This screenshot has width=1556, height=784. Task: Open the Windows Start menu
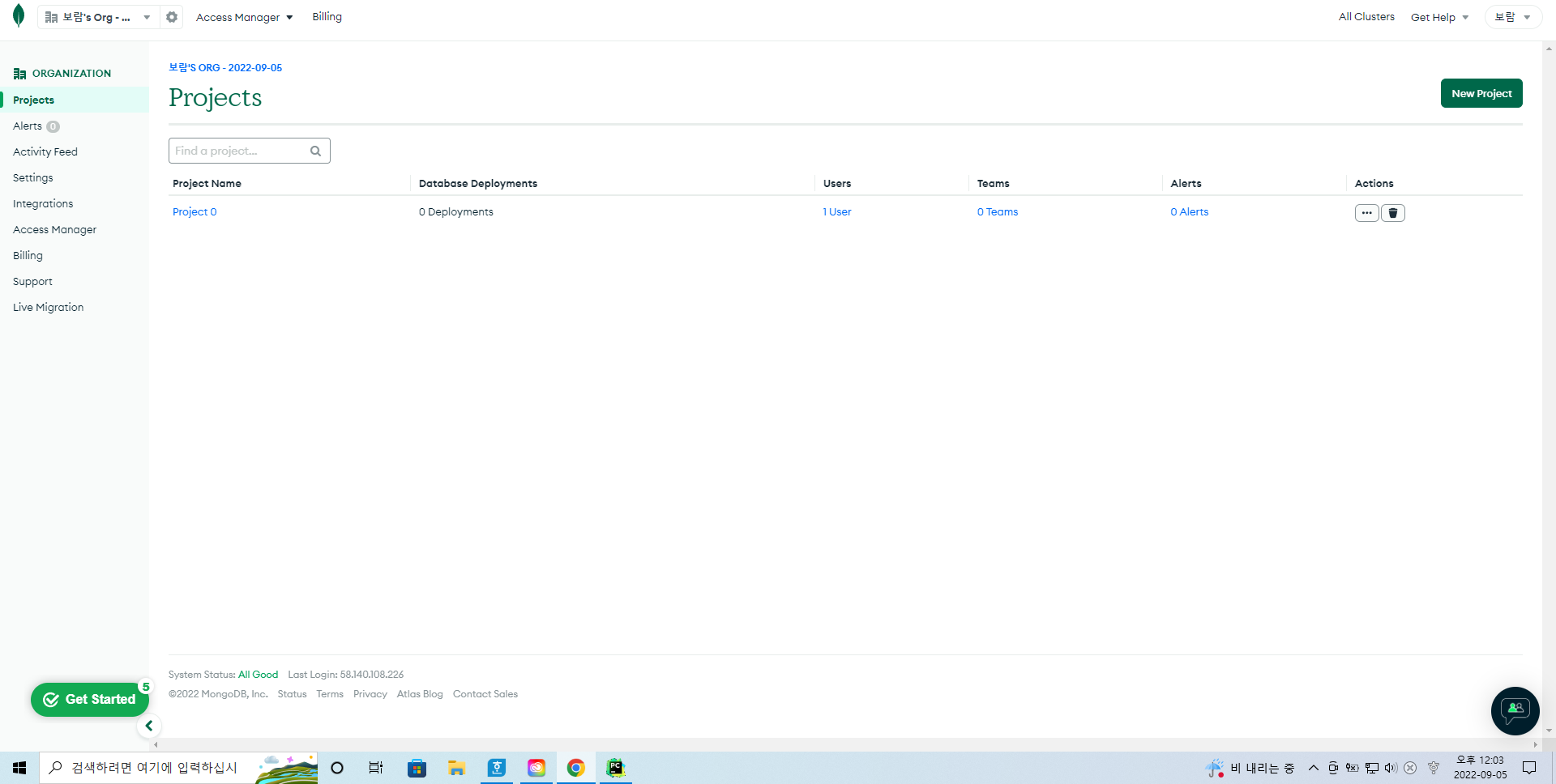point(19,768)
